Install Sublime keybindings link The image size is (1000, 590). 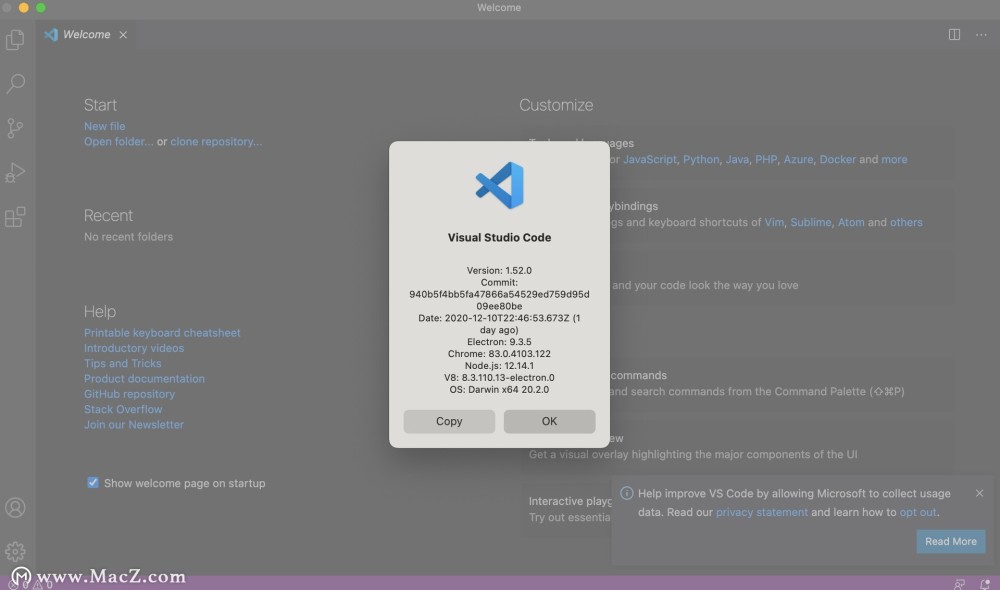[x=811, y=223]
